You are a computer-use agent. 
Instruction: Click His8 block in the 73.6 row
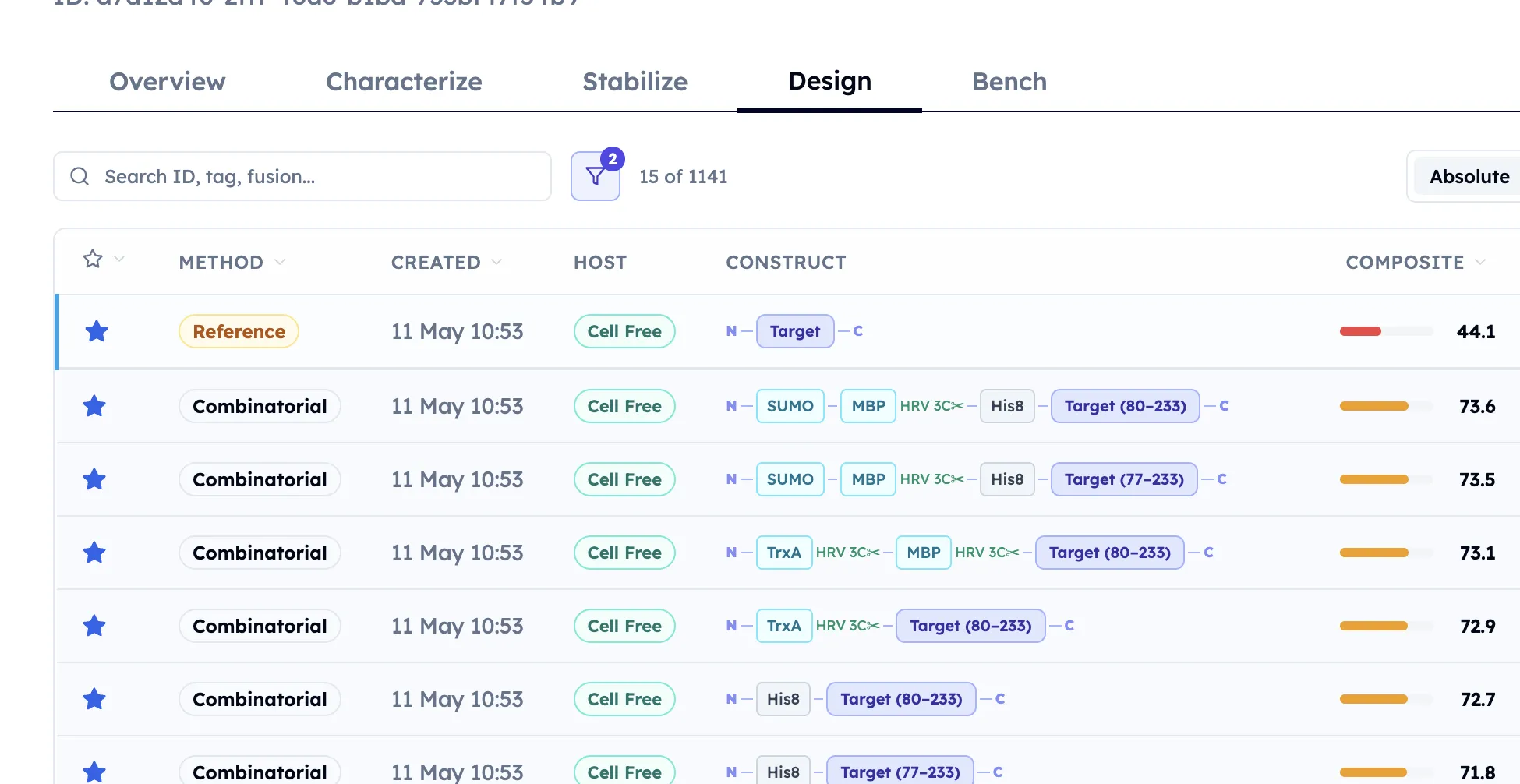[x=1007, y=406]
